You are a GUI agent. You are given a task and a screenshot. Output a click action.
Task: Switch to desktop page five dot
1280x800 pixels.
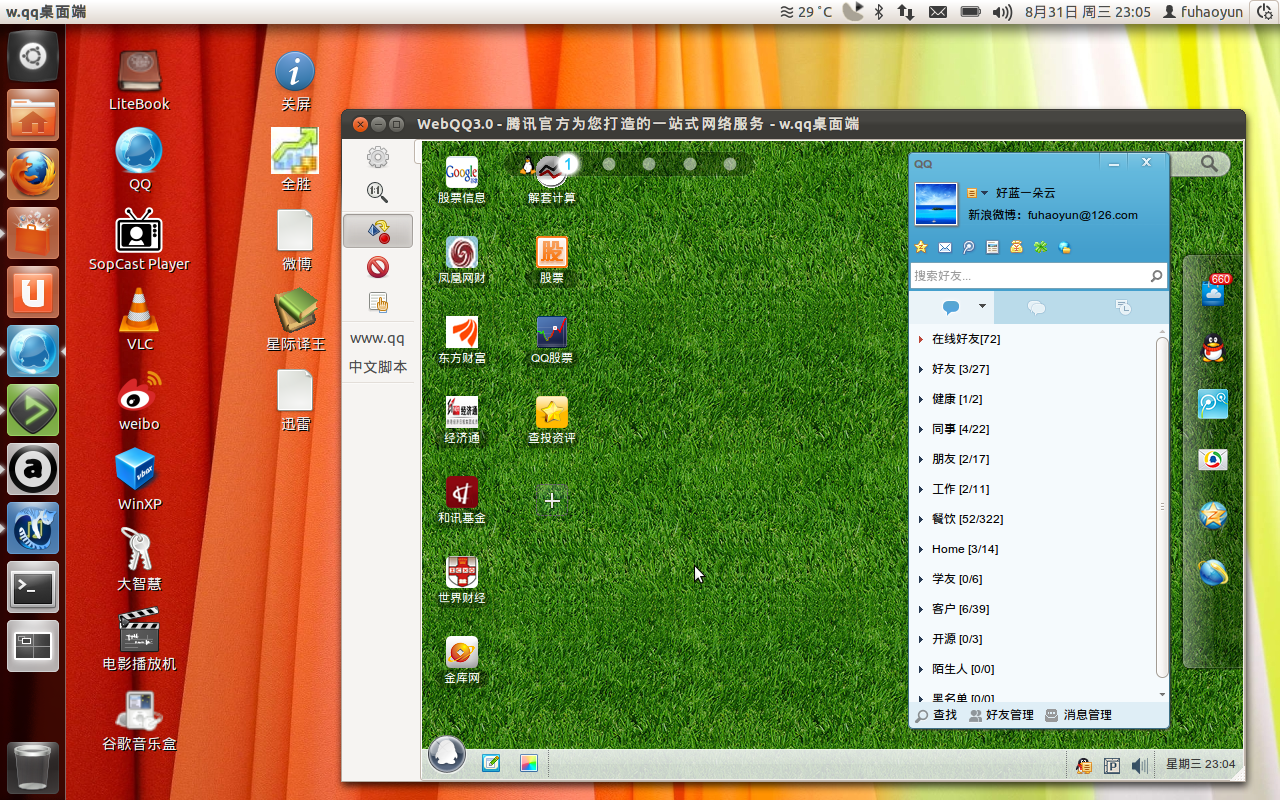pyautogui.click(x=730, y=164)
